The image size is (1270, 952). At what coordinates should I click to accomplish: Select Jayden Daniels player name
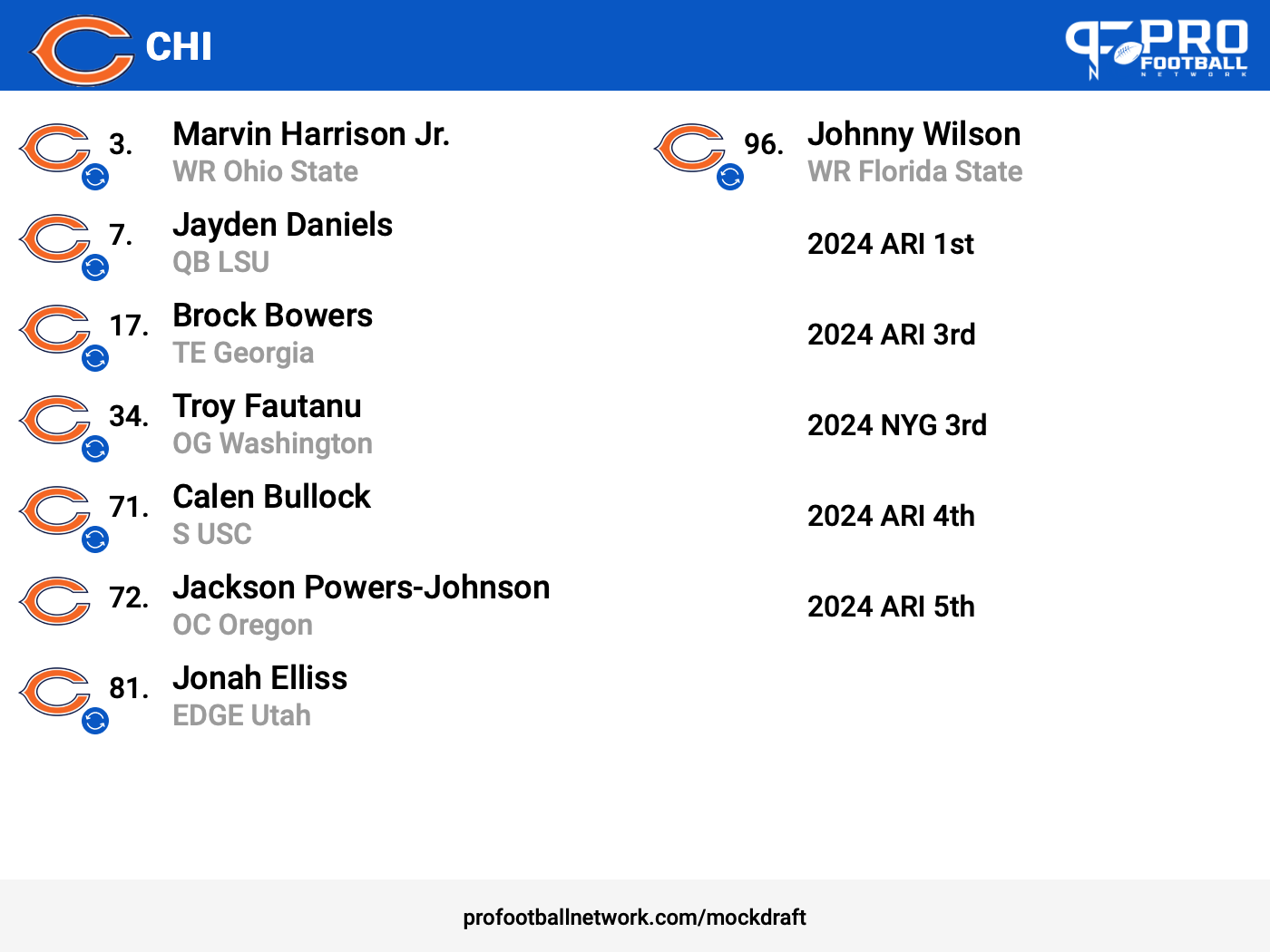click(x=283, y=225)
